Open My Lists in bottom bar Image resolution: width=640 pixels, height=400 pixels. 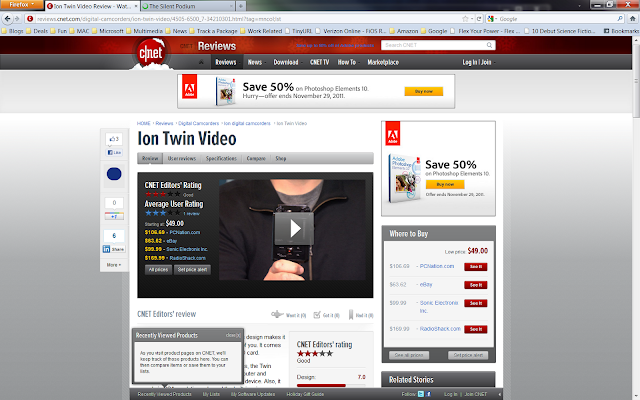pos(211,394)
